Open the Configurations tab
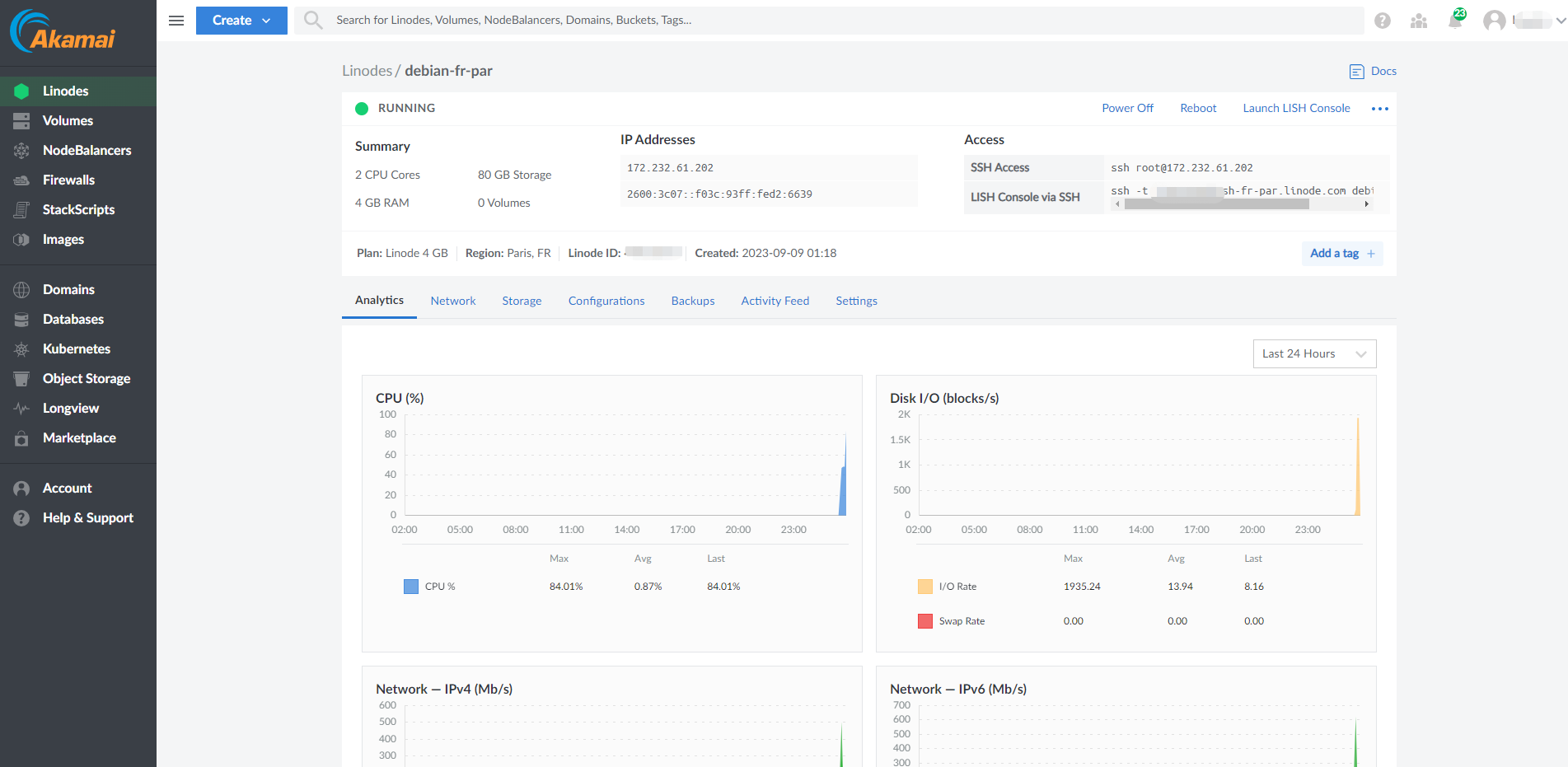1568x767 pixels. click(606, 301)
